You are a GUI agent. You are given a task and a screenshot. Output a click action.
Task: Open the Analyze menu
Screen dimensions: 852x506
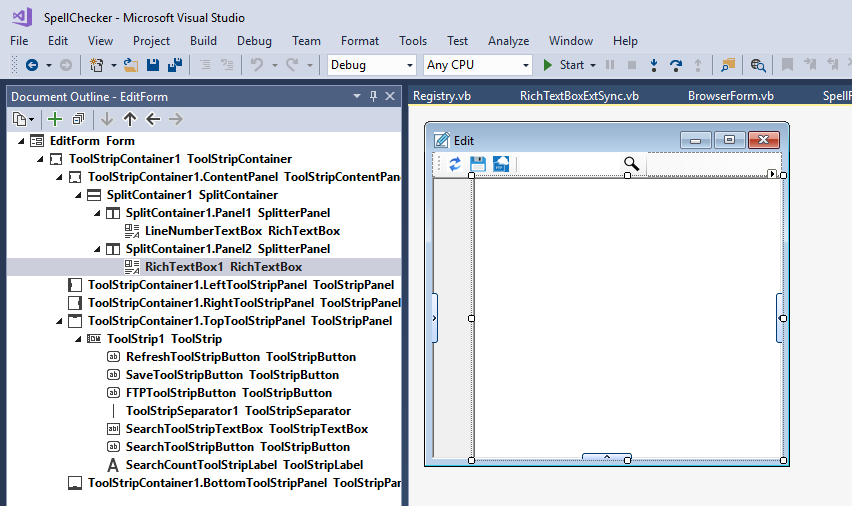509,41
